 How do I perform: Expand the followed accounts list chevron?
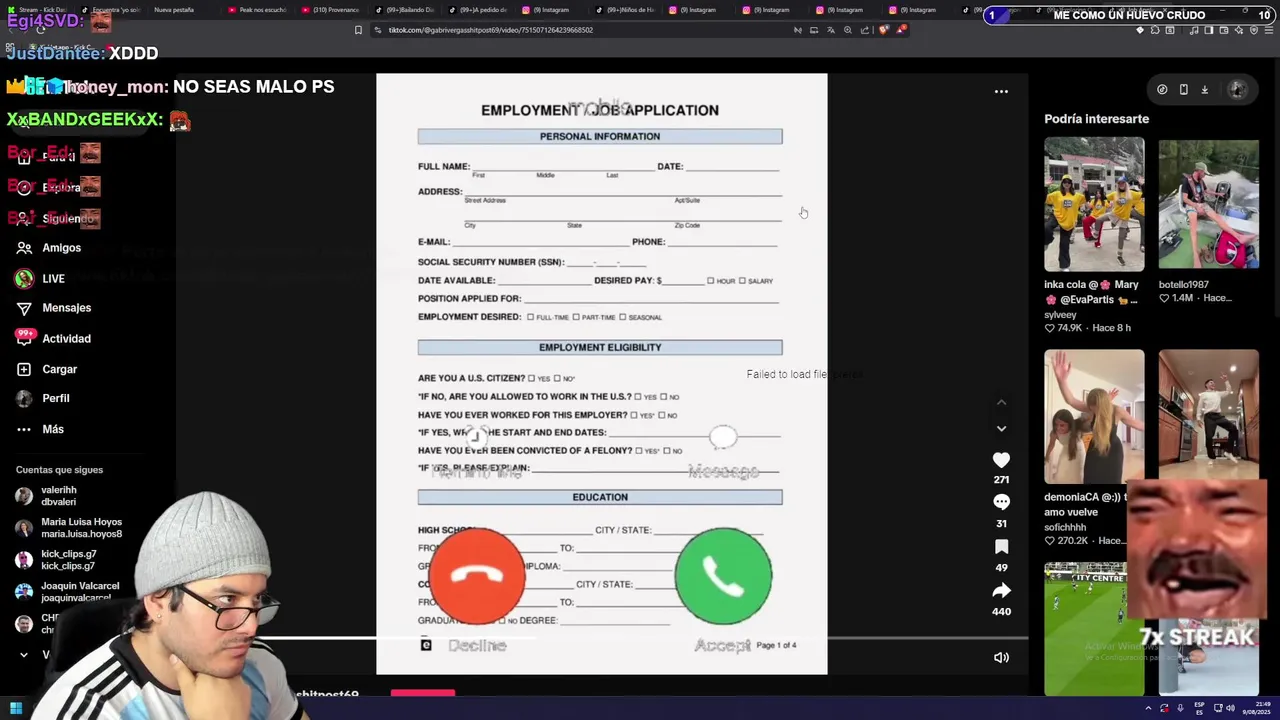click(23, 655)
